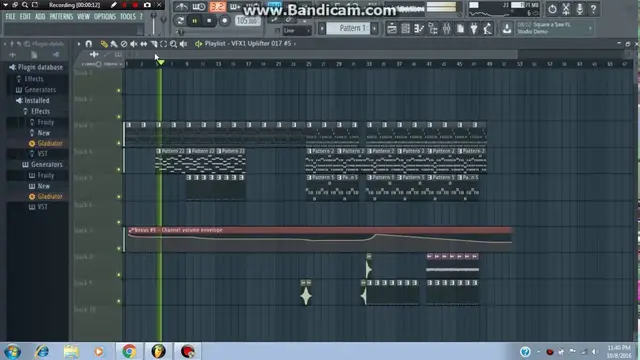The width and height of the screenshot is (640, 360).
Task: Select the Mute tool in Playlist toolbar
Action: (x=133, y=44)
